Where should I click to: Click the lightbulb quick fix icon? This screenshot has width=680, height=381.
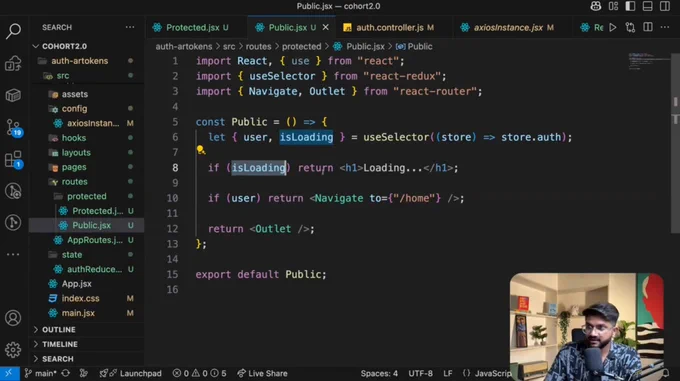(201, 150)
